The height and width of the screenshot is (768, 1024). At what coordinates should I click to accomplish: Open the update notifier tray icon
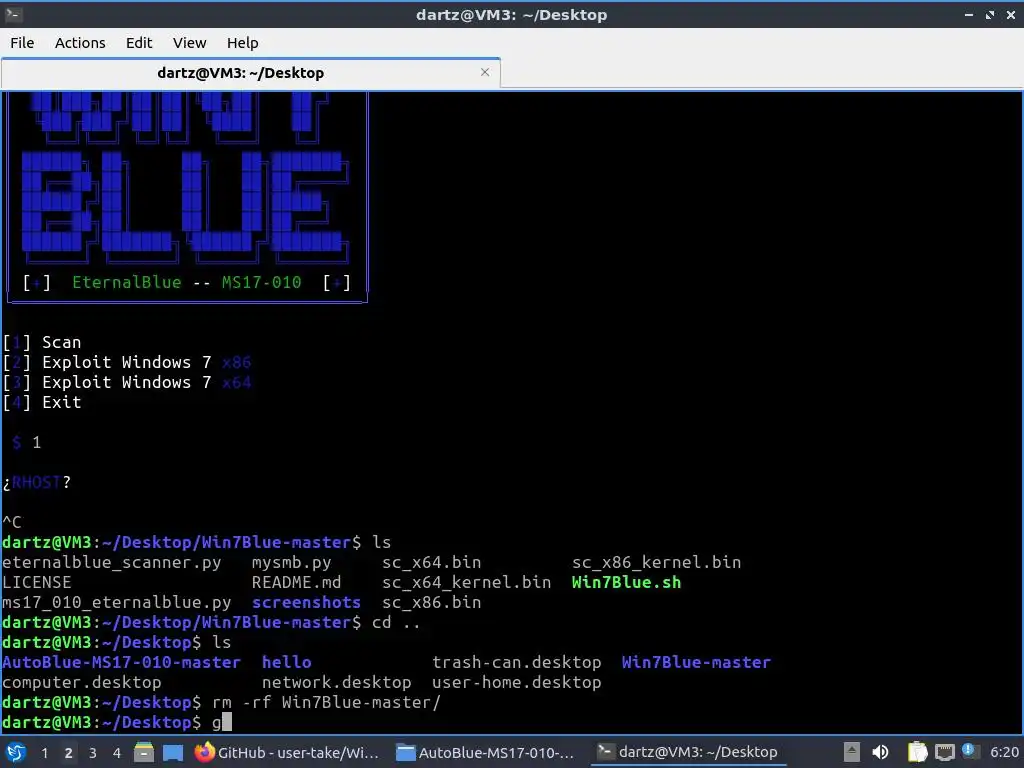968,751
